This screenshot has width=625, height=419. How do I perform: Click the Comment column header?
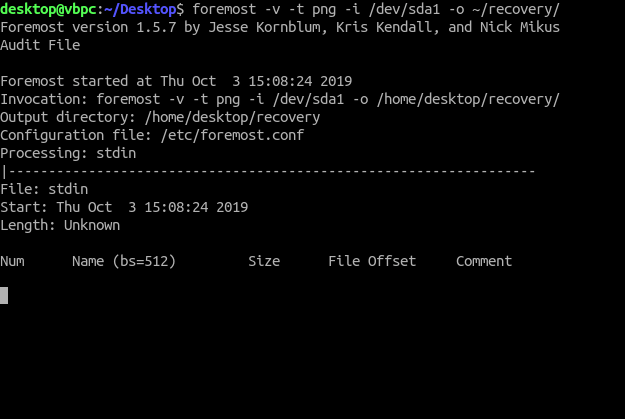point(484,261)
